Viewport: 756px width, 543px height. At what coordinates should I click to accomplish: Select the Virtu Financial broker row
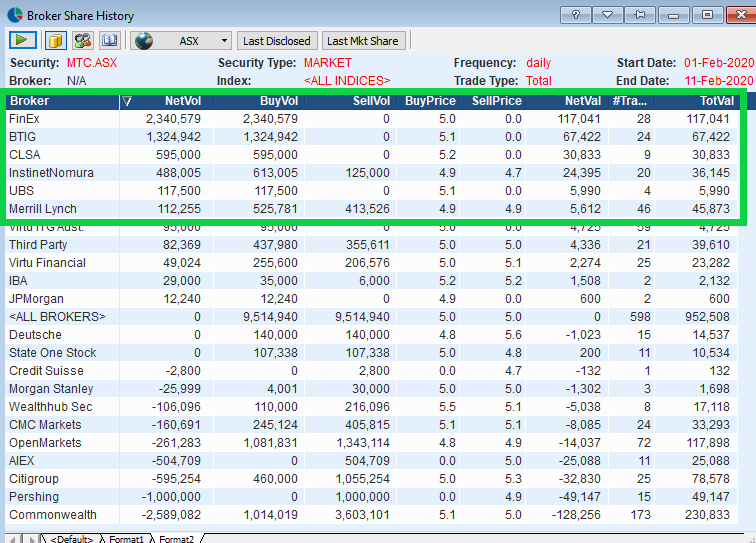click(372, 263)
